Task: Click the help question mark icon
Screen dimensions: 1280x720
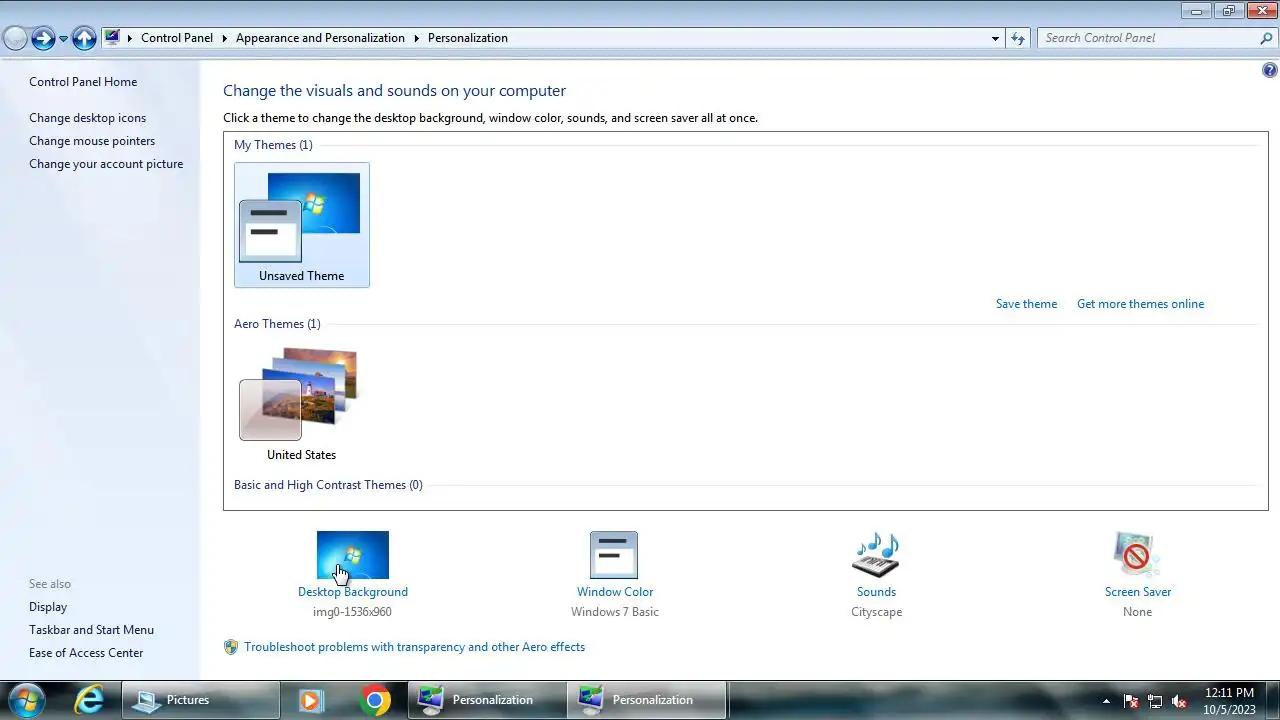Action: pyautogui.click(x=1269, y=71)
